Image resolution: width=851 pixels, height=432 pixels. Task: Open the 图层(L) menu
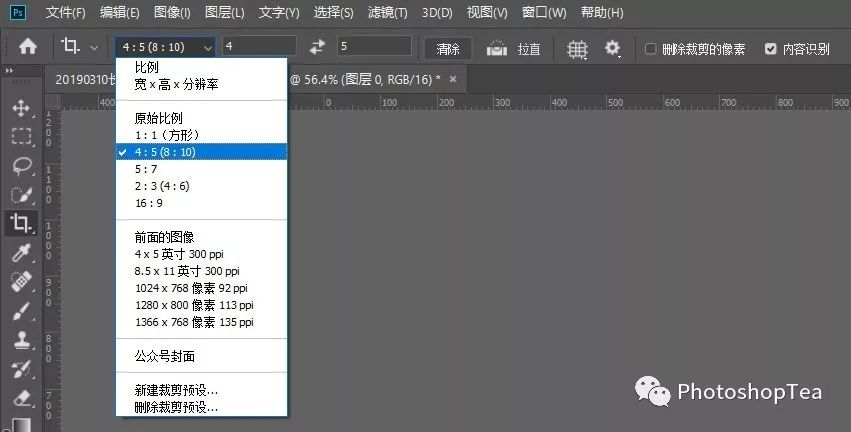[x=225, y=12]
